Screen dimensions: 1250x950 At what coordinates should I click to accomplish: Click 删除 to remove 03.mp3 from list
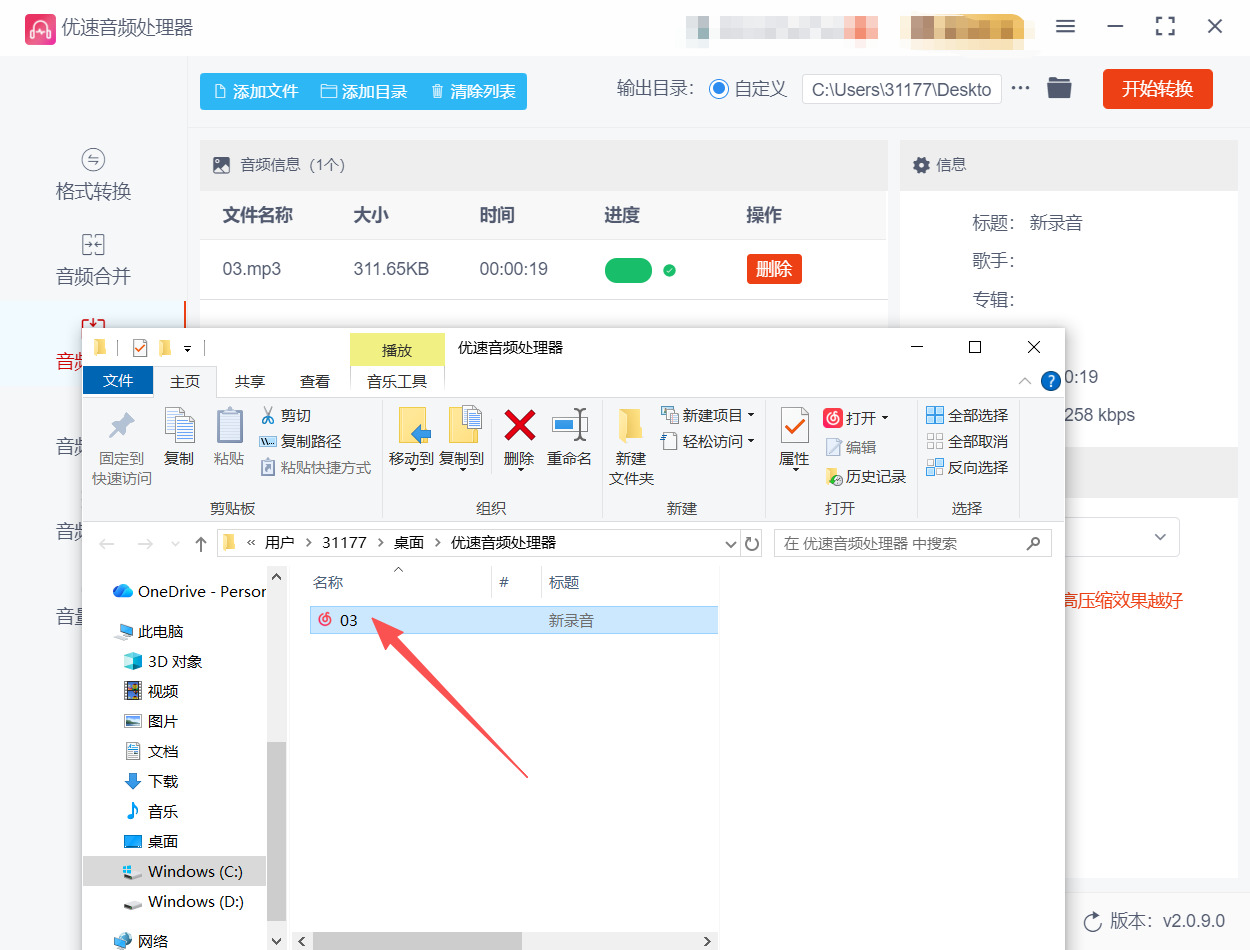pos(774,269)
